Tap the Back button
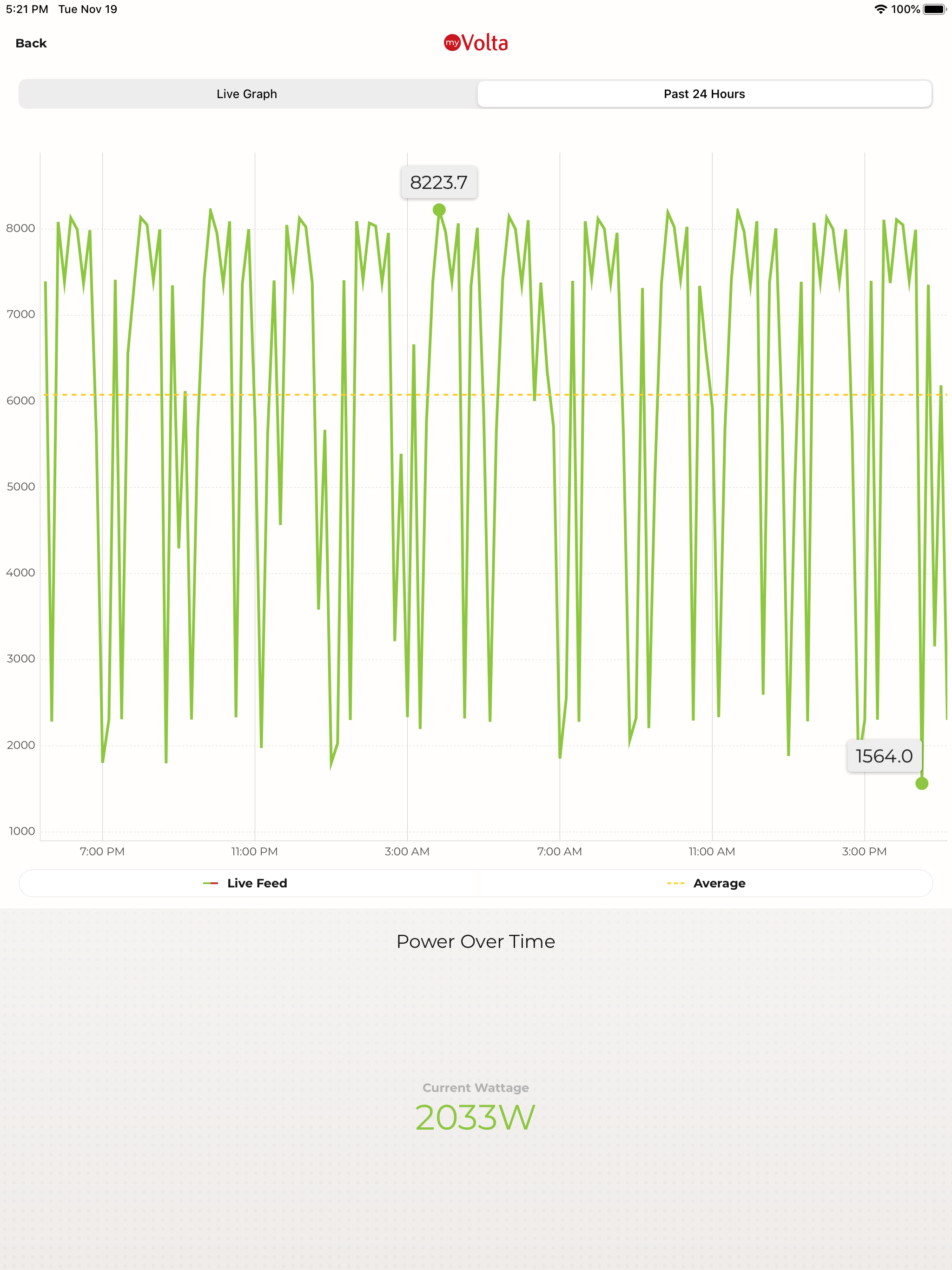 pos(31,43)
